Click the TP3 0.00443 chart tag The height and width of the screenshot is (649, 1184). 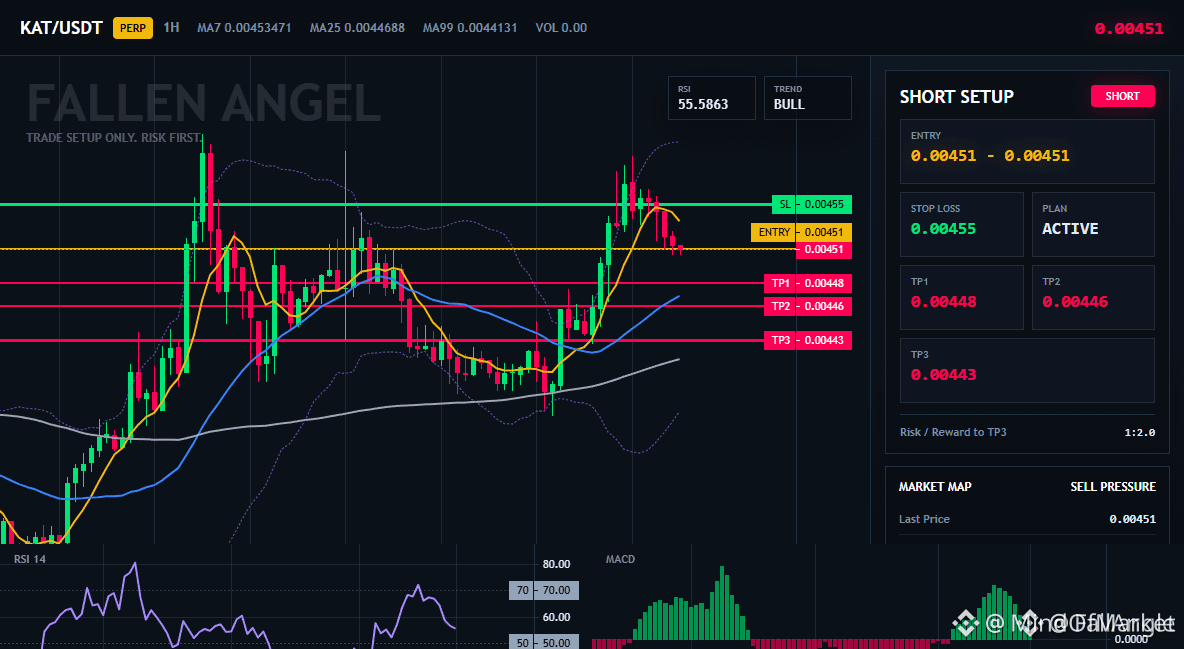tap(808, 340)
